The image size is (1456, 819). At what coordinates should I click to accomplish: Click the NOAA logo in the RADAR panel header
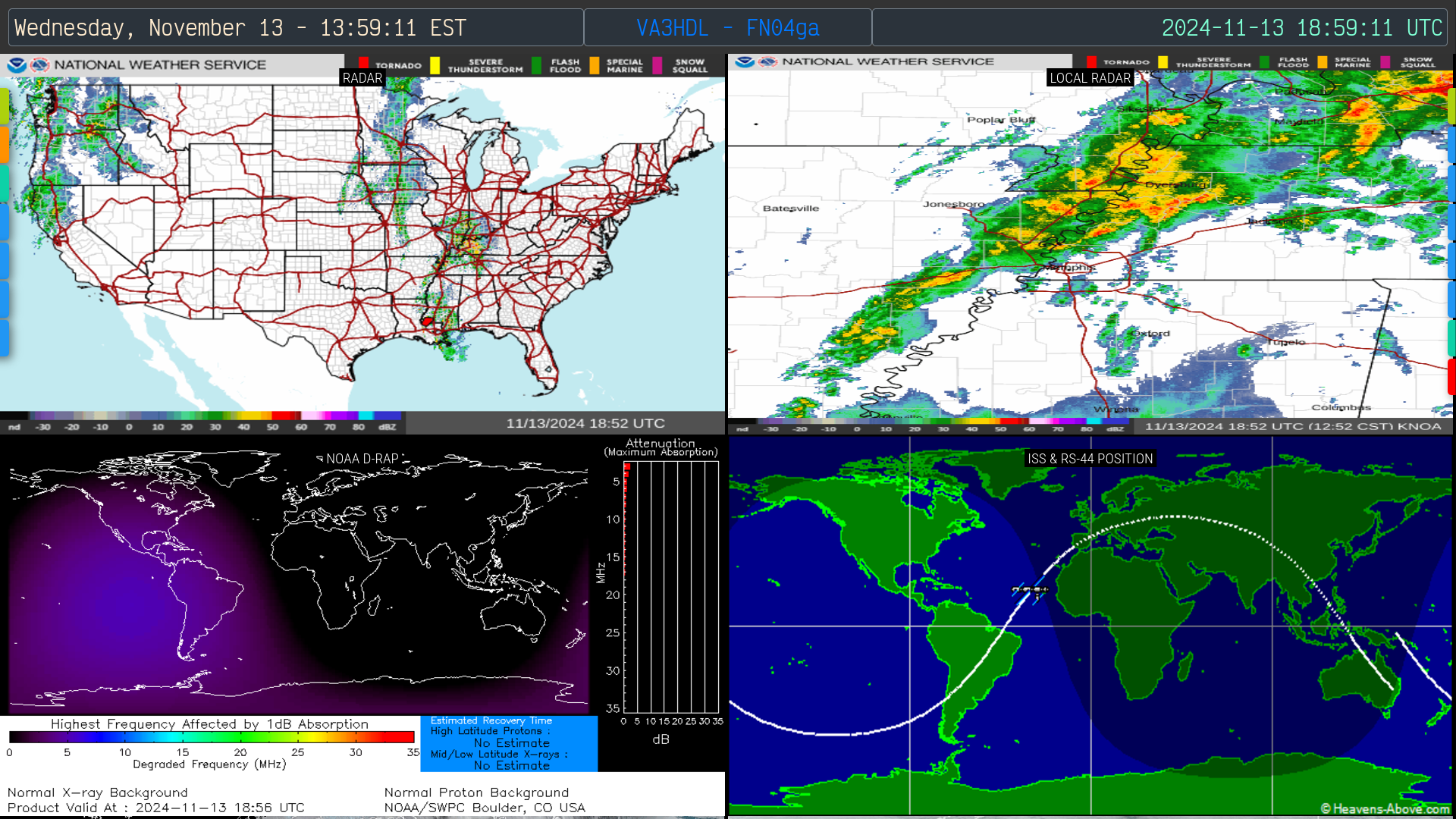(x=17, y=65)
